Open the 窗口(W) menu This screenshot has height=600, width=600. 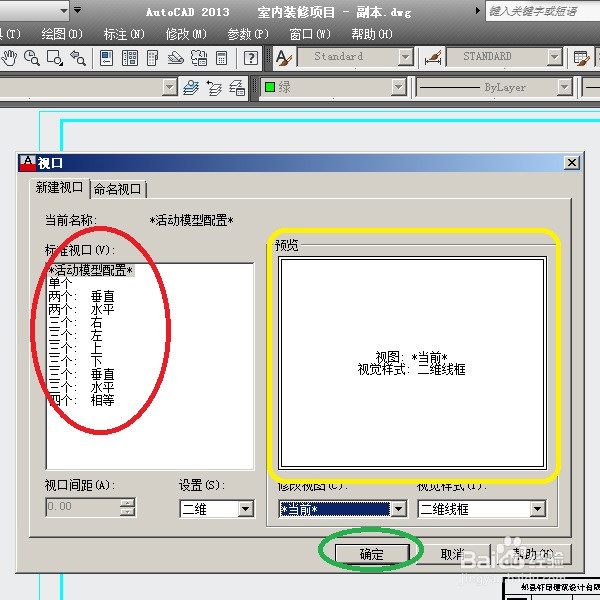(x=310, y=34)
